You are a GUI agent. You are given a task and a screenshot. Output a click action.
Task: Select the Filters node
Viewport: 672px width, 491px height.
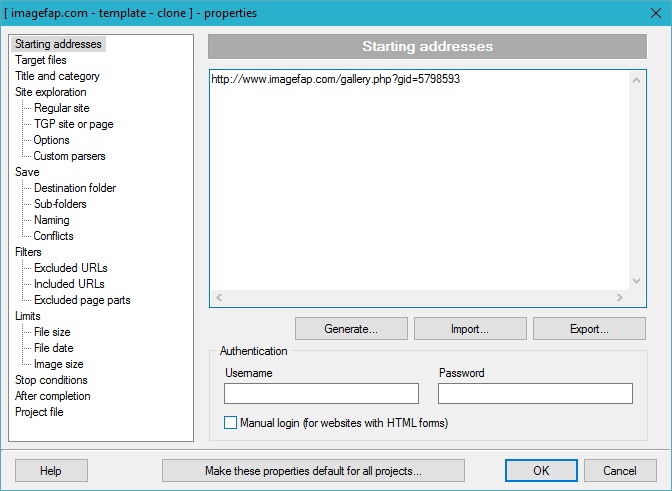click(28, 252)
